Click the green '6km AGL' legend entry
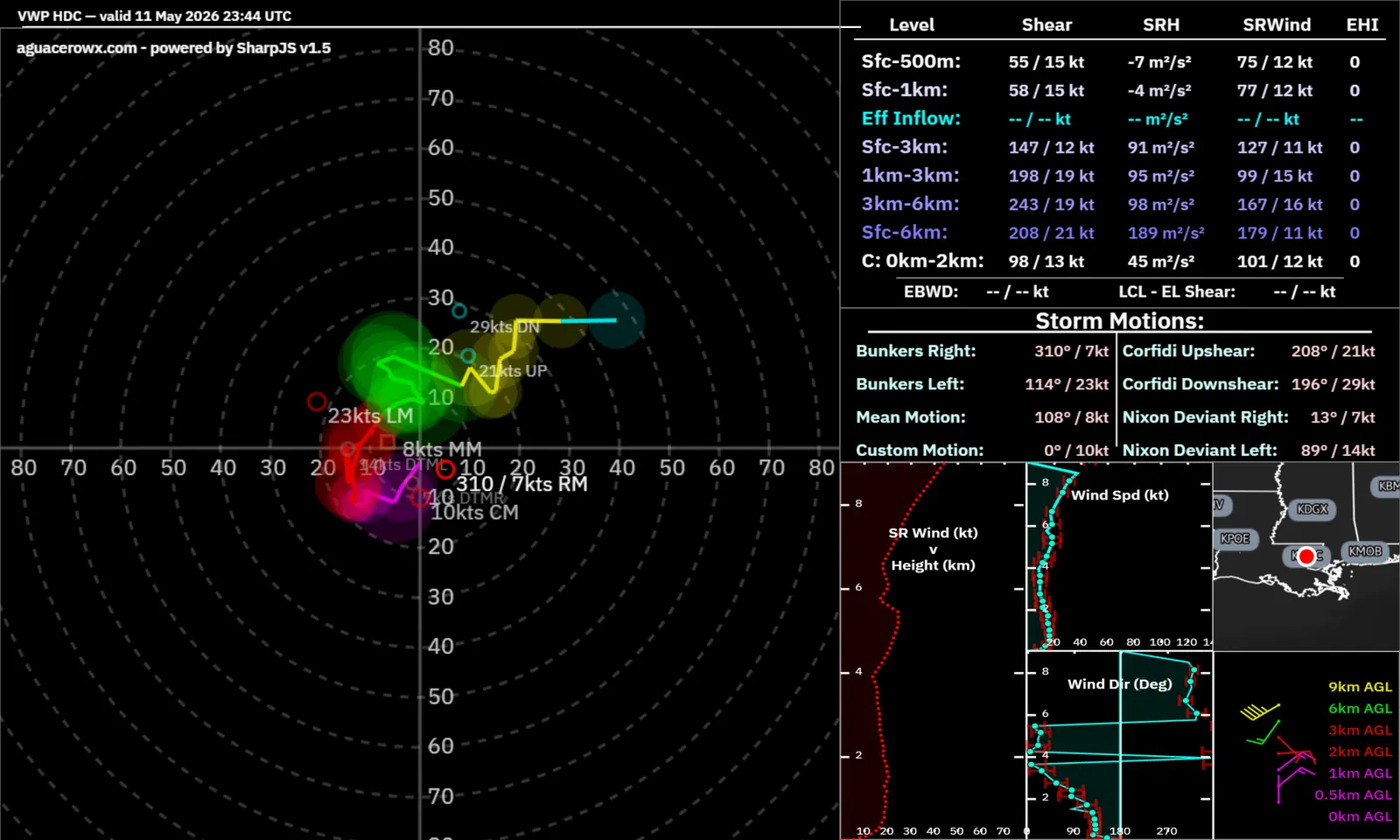1400x840 pixels. (x=1360, y=709)
